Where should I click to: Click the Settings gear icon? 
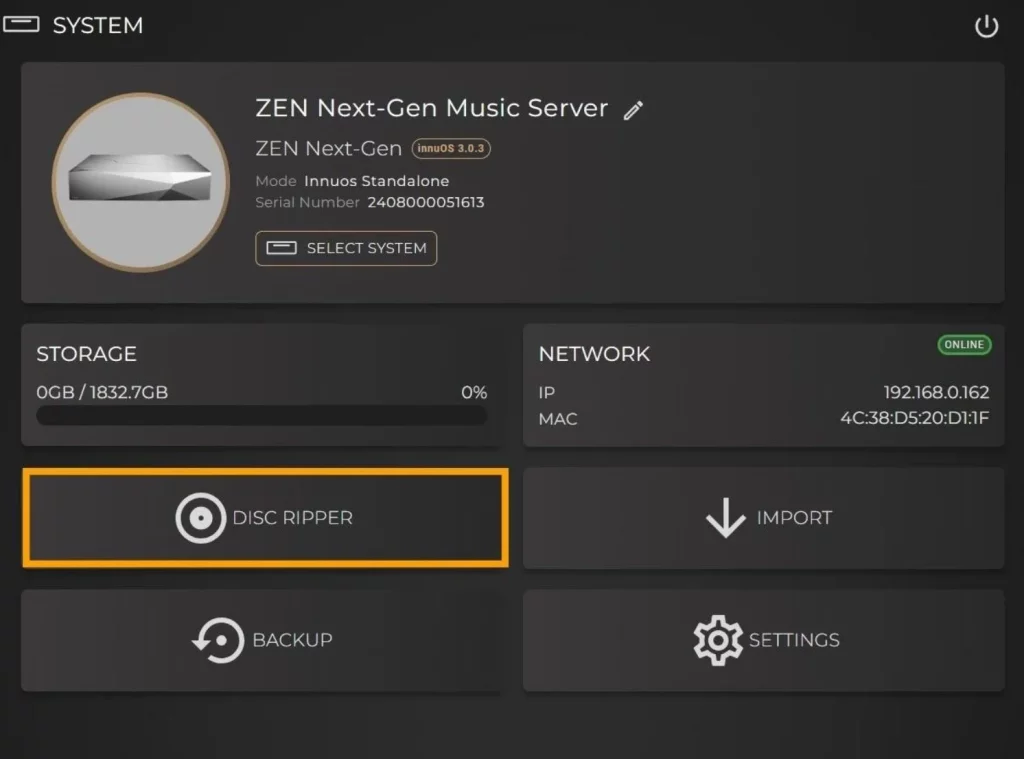click(x=718, y=640)
